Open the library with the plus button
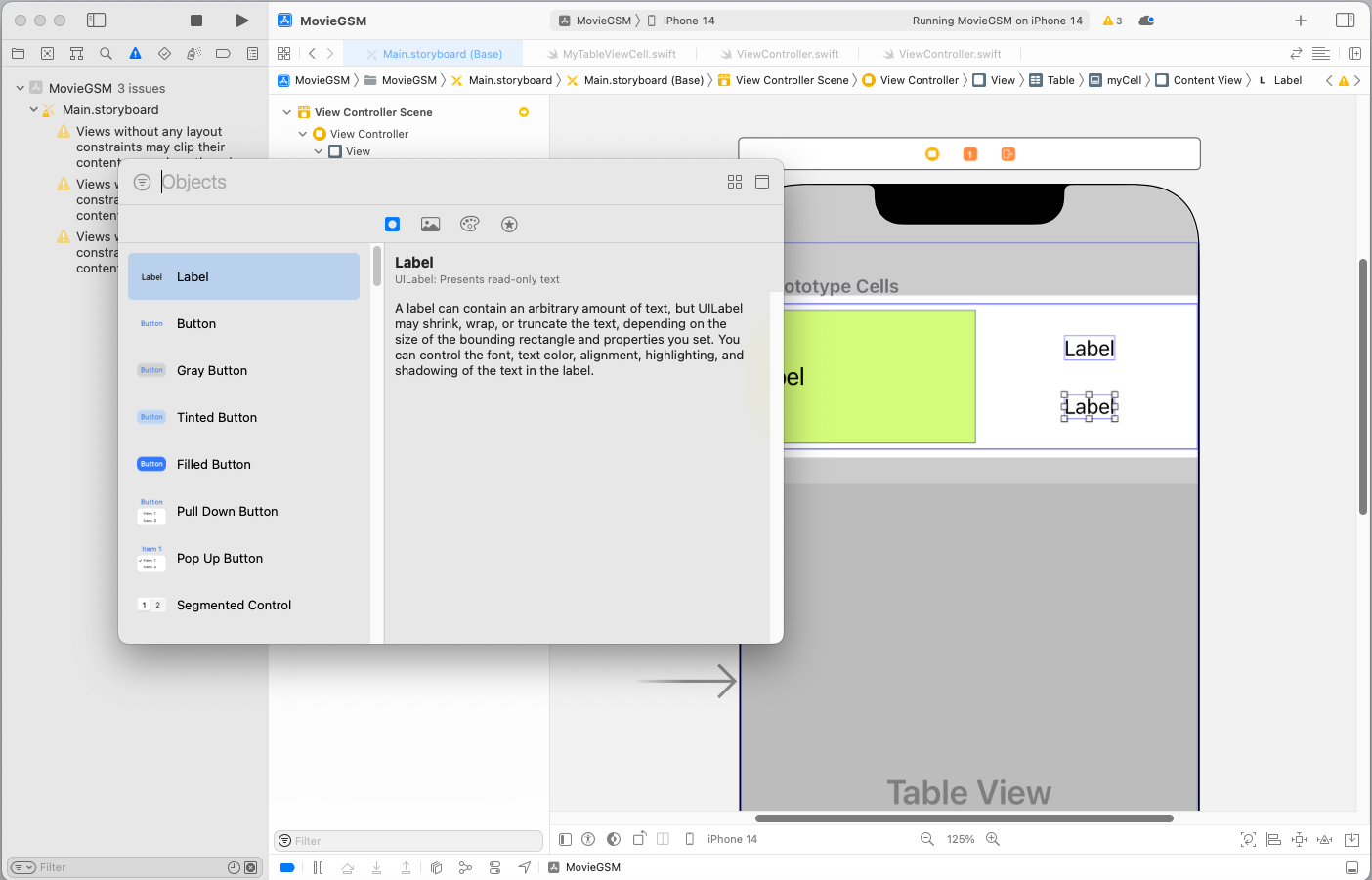Viewport: 1372px width, 880px height. (x=1301, y=21)
